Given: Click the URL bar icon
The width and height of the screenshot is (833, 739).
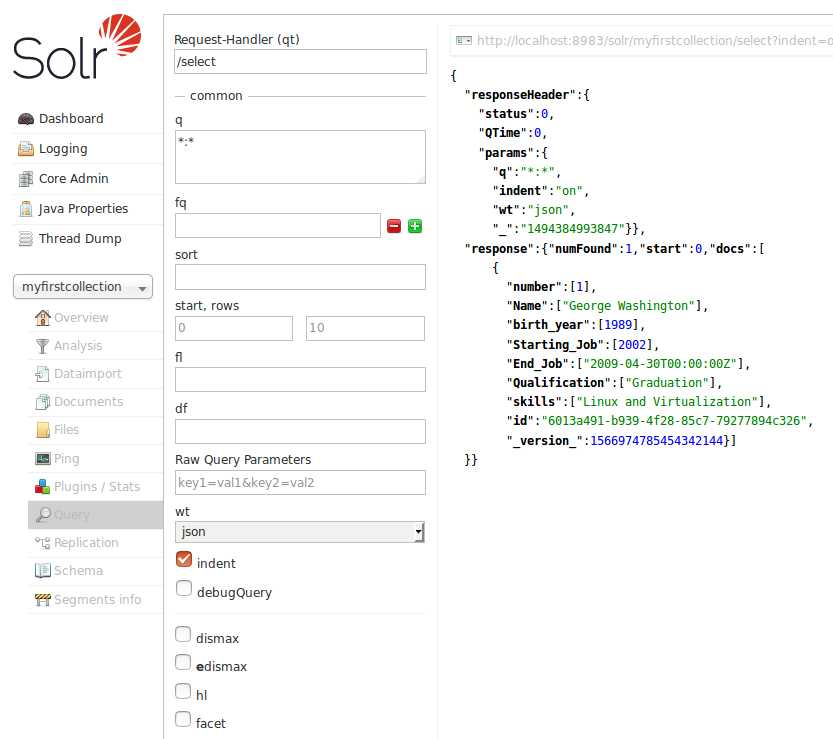Looking at the screenshot, I should [x=464, y=41].
